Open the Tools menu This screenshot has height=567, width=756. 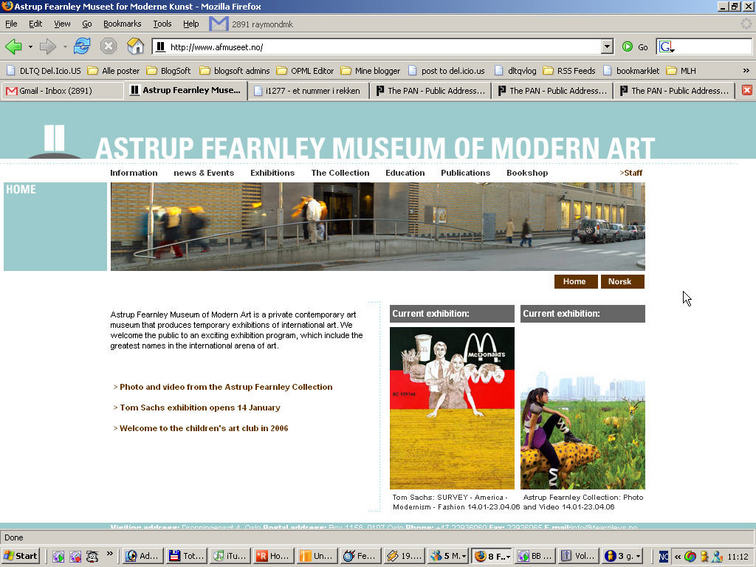tap(162, 24)
